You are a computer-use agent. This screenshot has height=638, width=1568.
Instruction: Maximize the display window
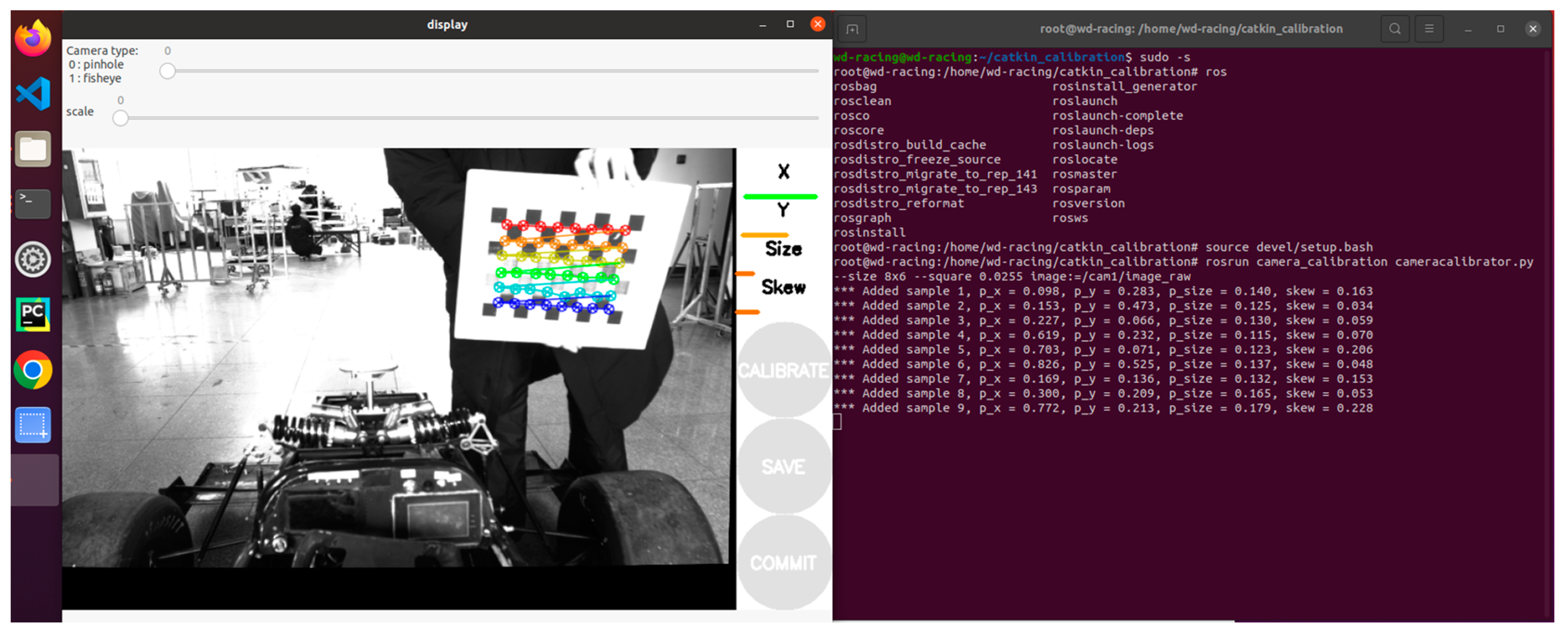point(790,24)
